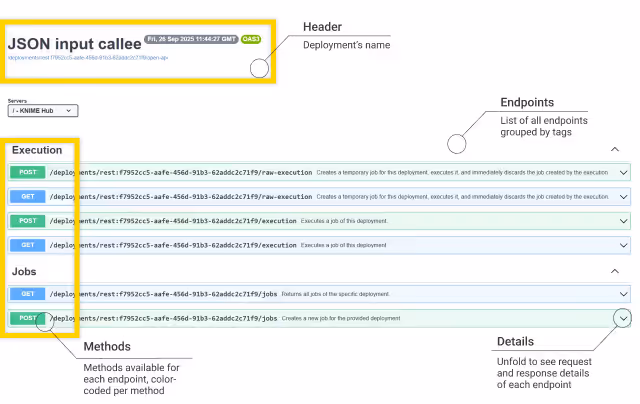Image resolution: width=640 pixels, height=404 pixels.
Task: Click the "JSON input callee" title
Action: pyautogui.click(x=74, y=44)
